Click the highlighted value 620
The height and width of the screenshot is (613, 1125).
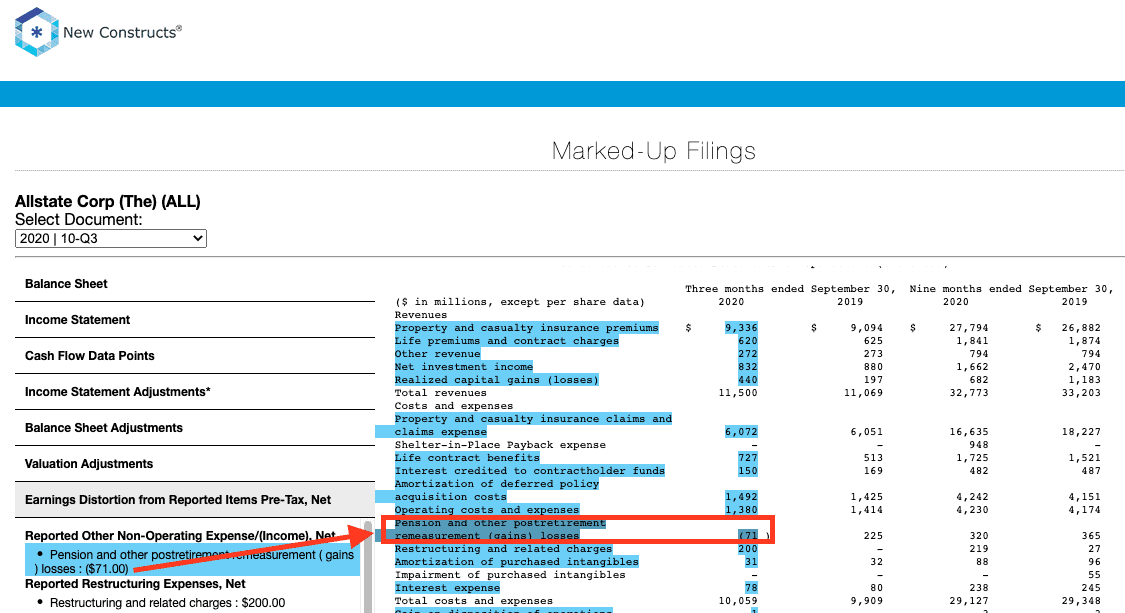pos(748,341)
